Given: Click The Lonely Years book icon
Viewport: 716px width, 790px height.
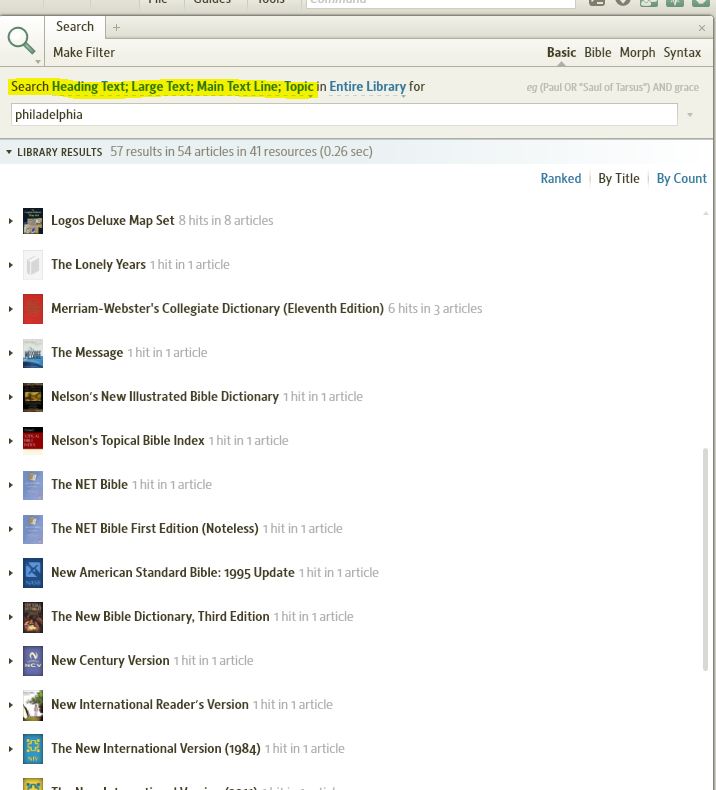Looking at the screenshot, I should [33, 265].
